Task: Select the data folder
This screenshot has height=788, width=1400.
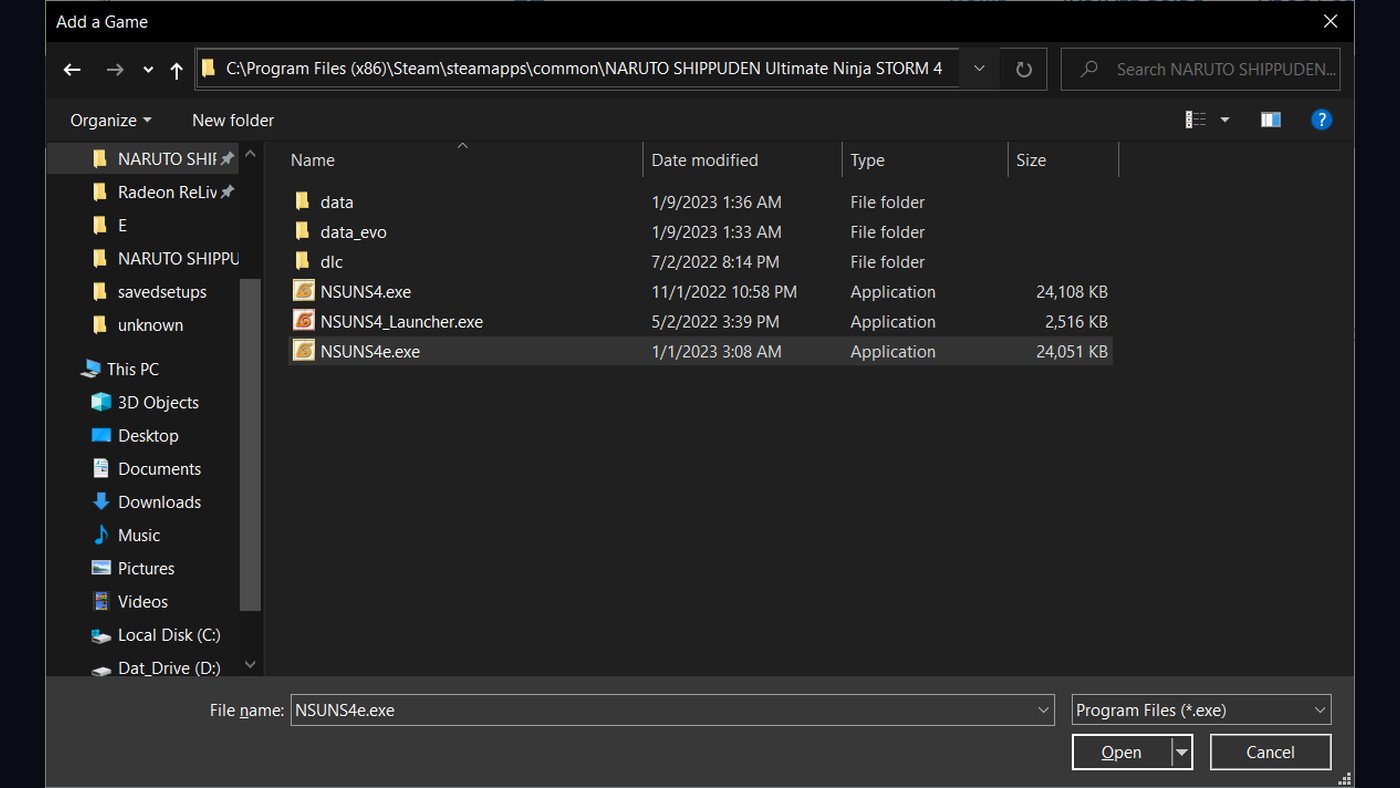Action: (x=700, y=202)
